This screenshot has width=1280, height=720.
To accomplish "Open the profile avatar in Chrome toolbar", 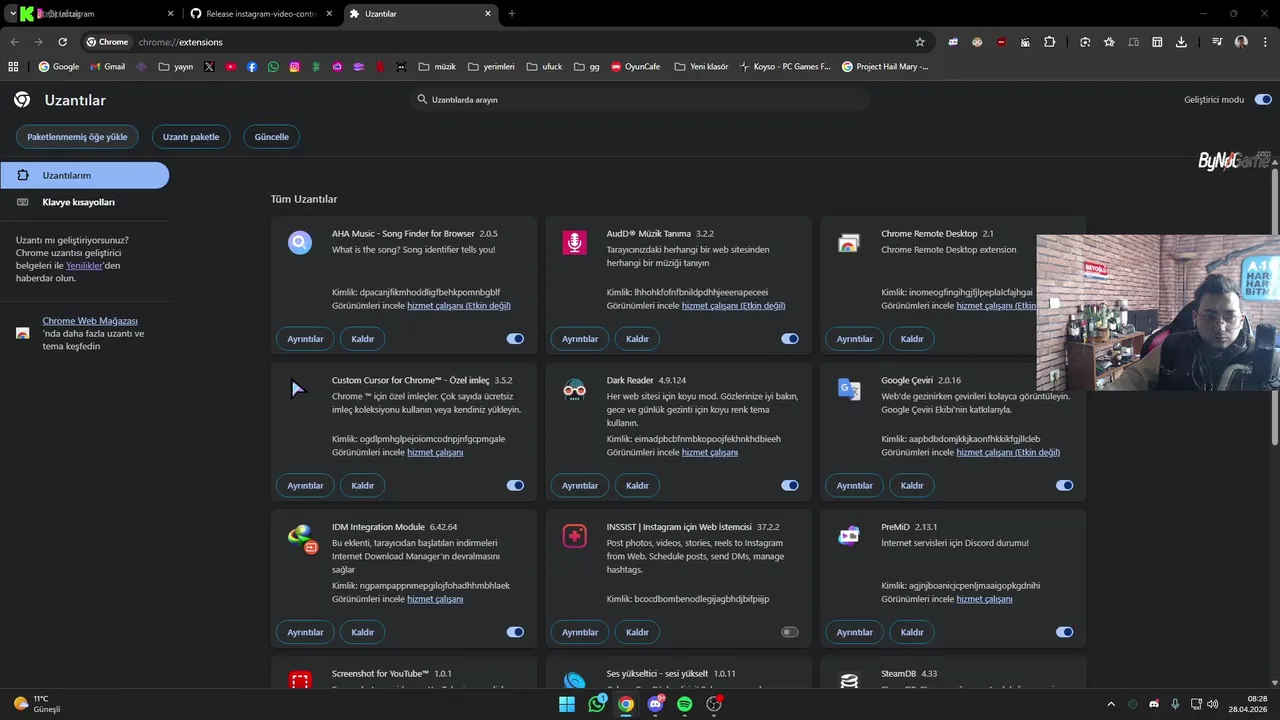I will [x=1241, y=42].
